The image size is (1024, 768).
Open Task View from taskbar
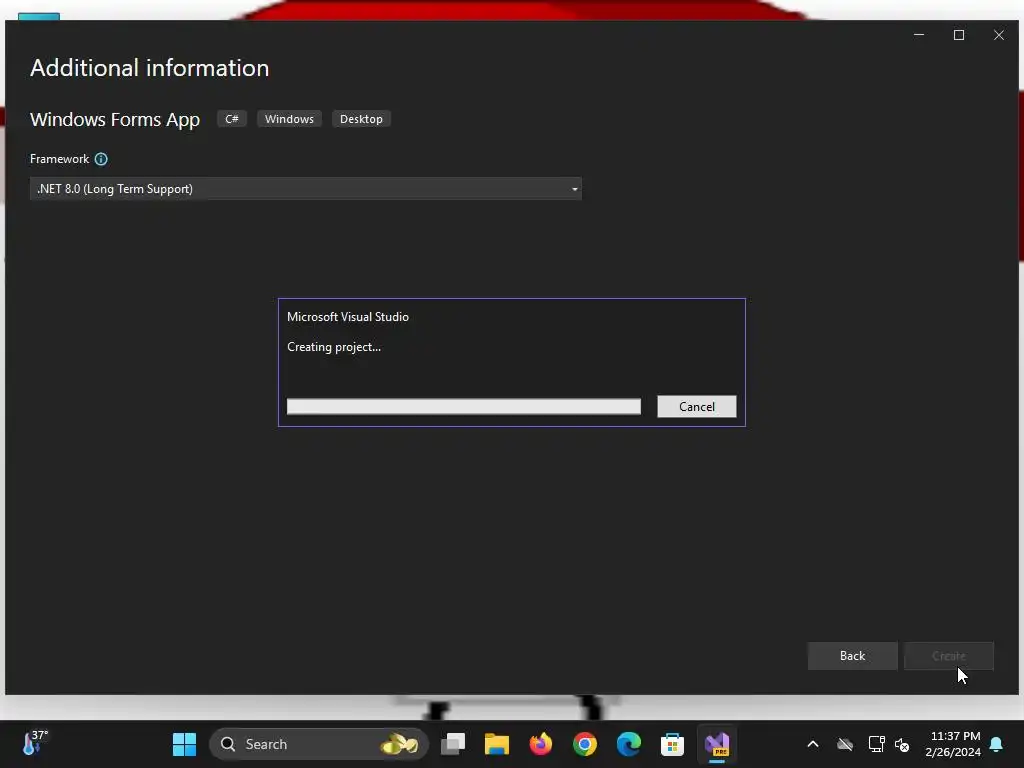click(x=453, y=744)
